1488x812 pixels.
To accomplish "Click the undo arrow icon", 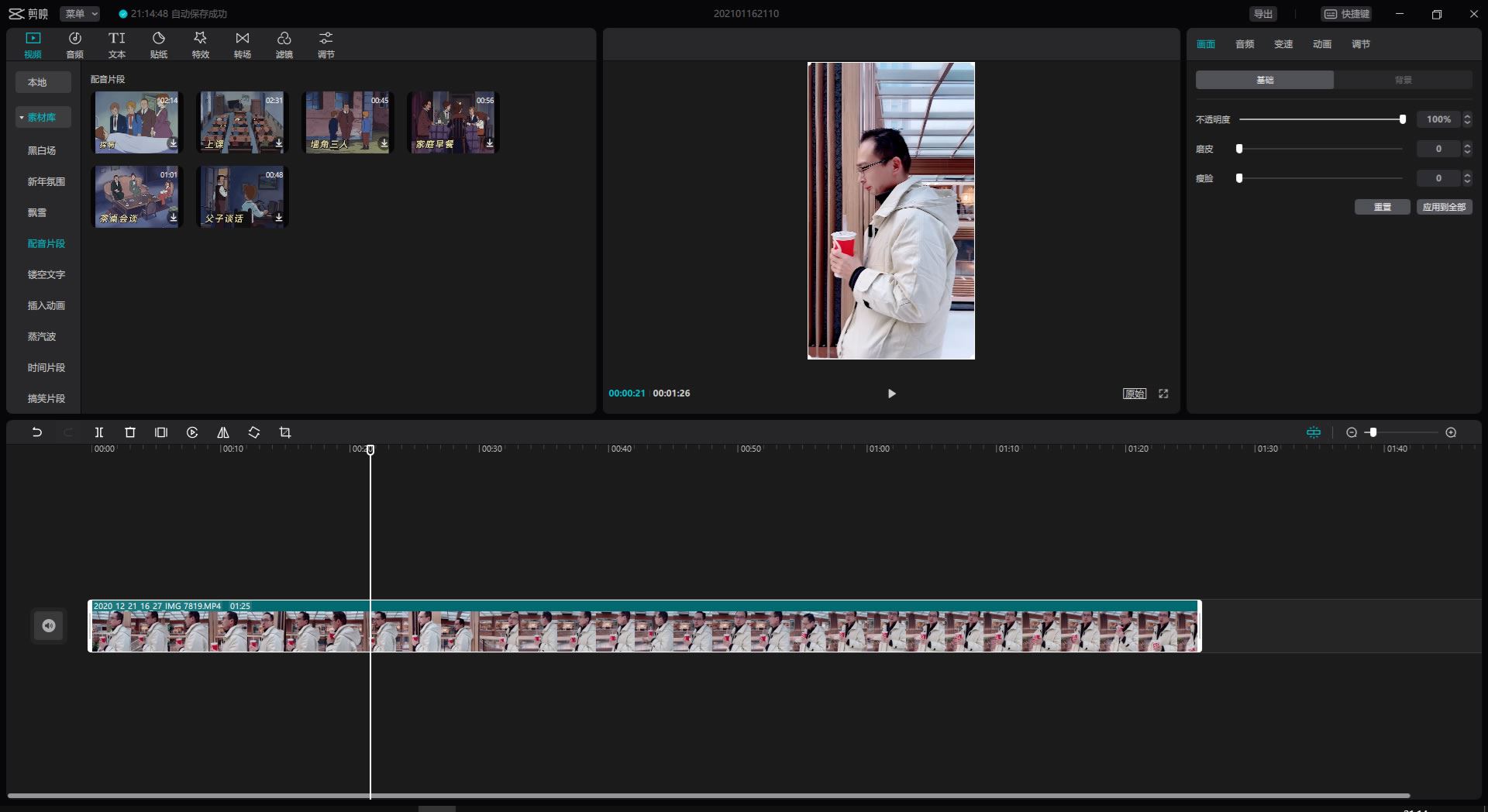I will pyautogui.click(x=36, y=432).
